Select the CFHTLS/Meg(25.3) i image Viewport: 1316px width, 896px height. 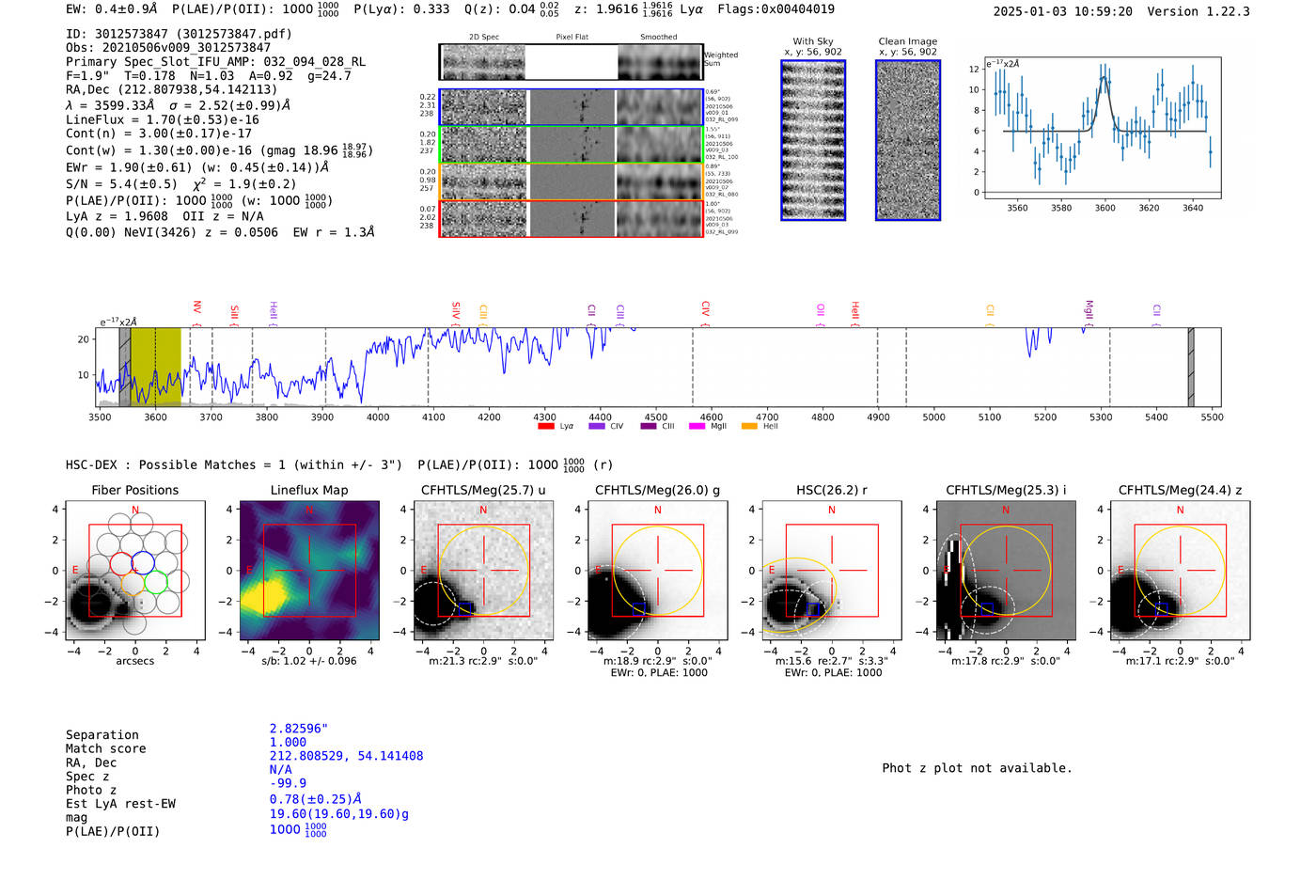[x=1006, y=570]
